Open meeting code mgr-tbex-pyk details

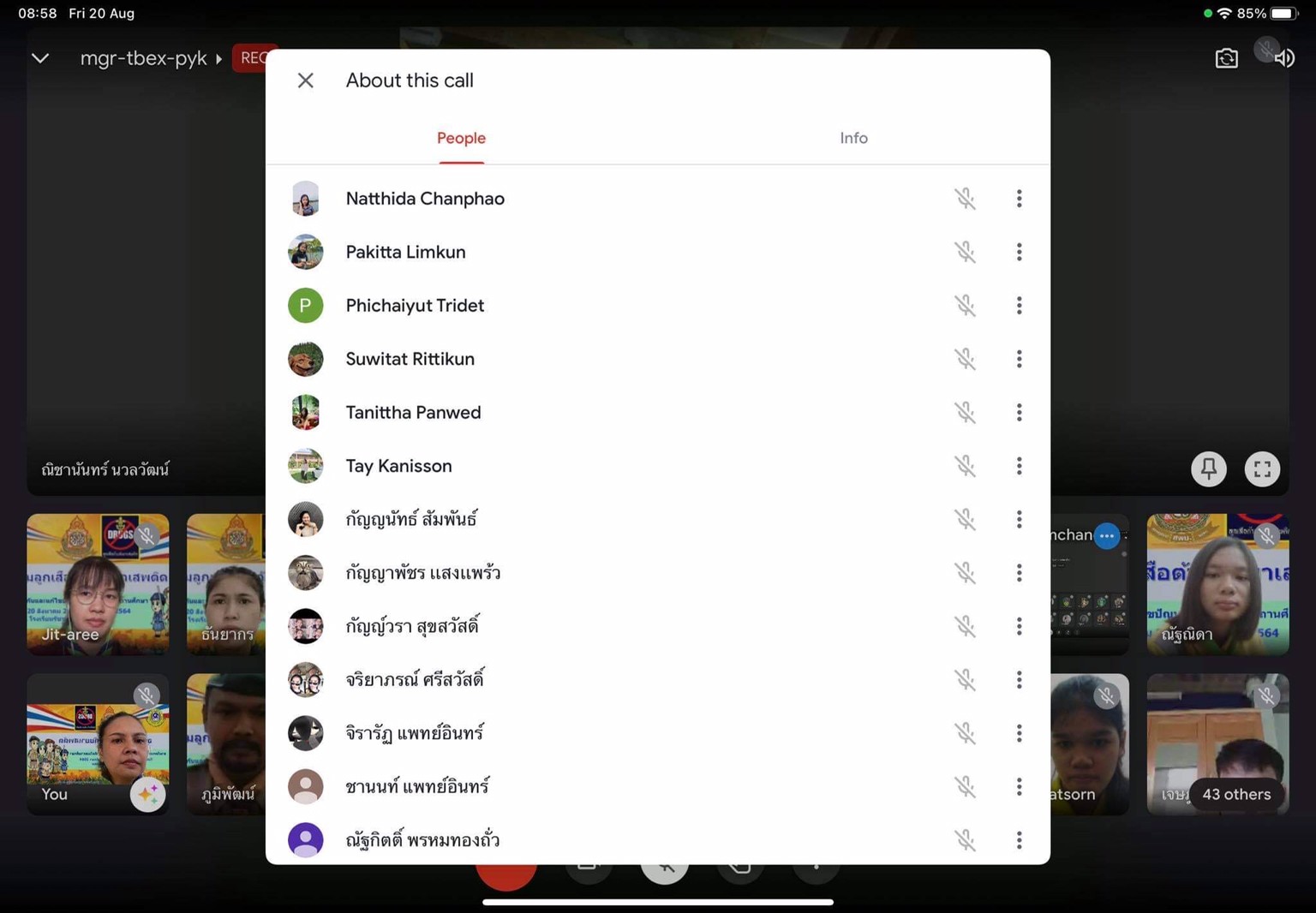click(x=151, y=58)
